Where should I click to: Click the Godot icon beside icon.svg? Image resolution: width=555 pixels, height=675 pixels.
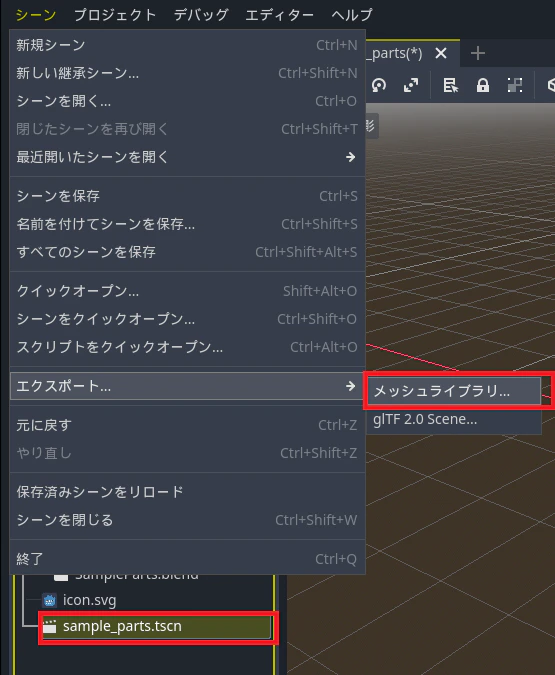tap(50, 600)
